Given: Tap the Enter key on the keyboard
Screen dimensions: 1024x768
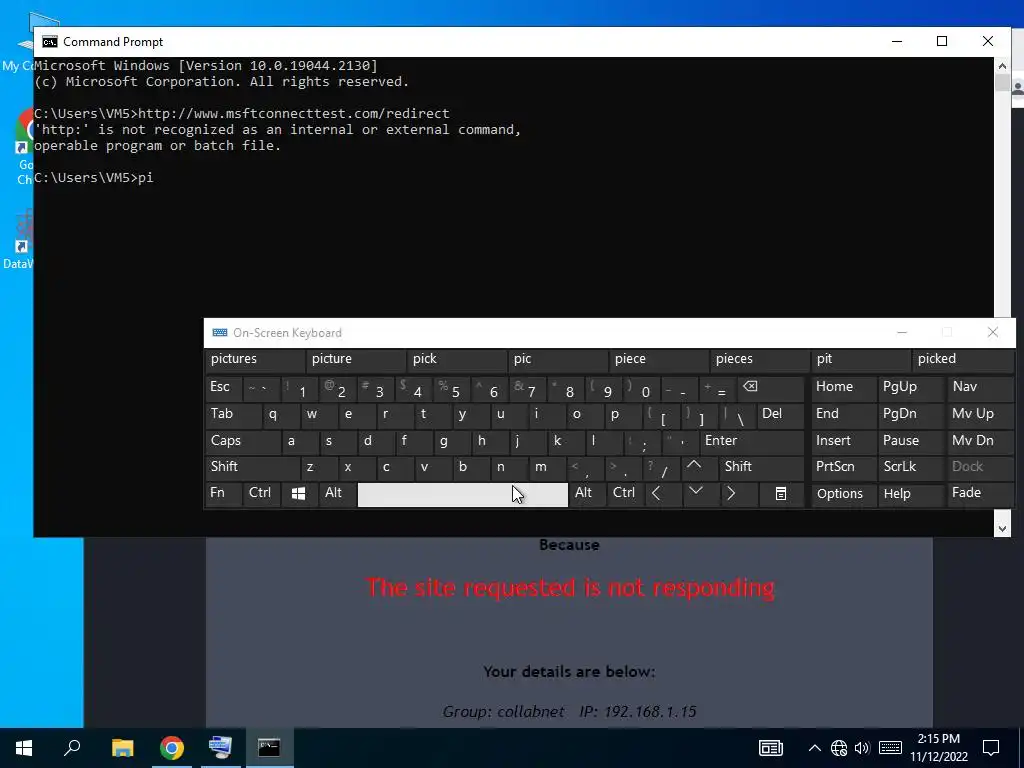Looking at the screenshot, I should (x=752, y=441).
